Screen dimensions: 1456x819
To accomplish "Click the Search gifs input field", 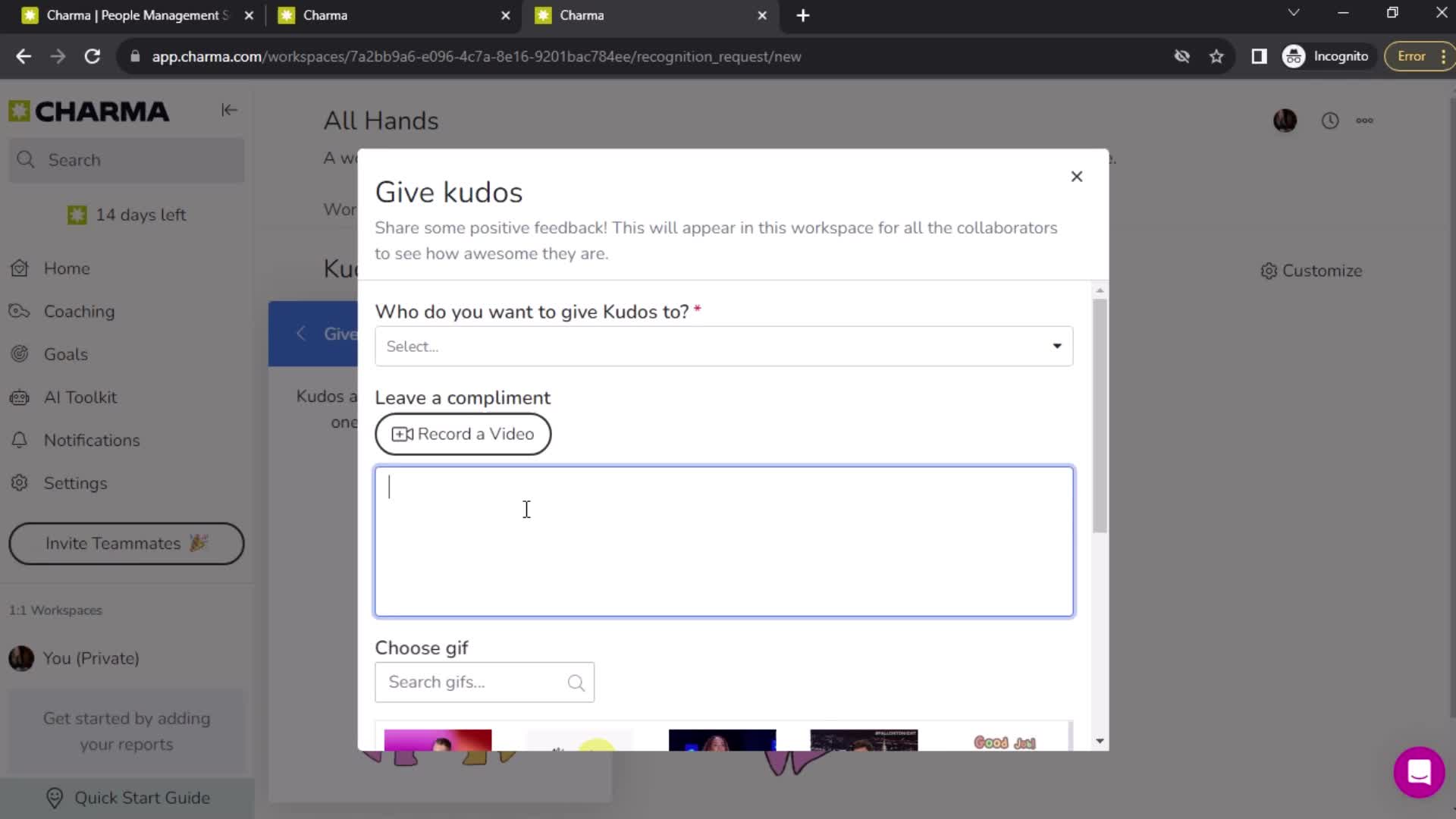I will coord(484,682).
